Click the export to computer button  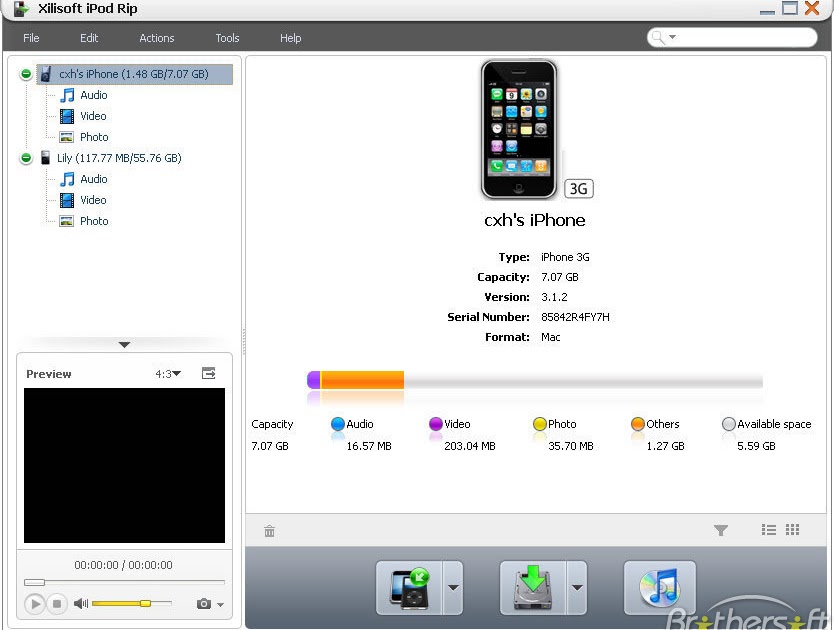533,588
